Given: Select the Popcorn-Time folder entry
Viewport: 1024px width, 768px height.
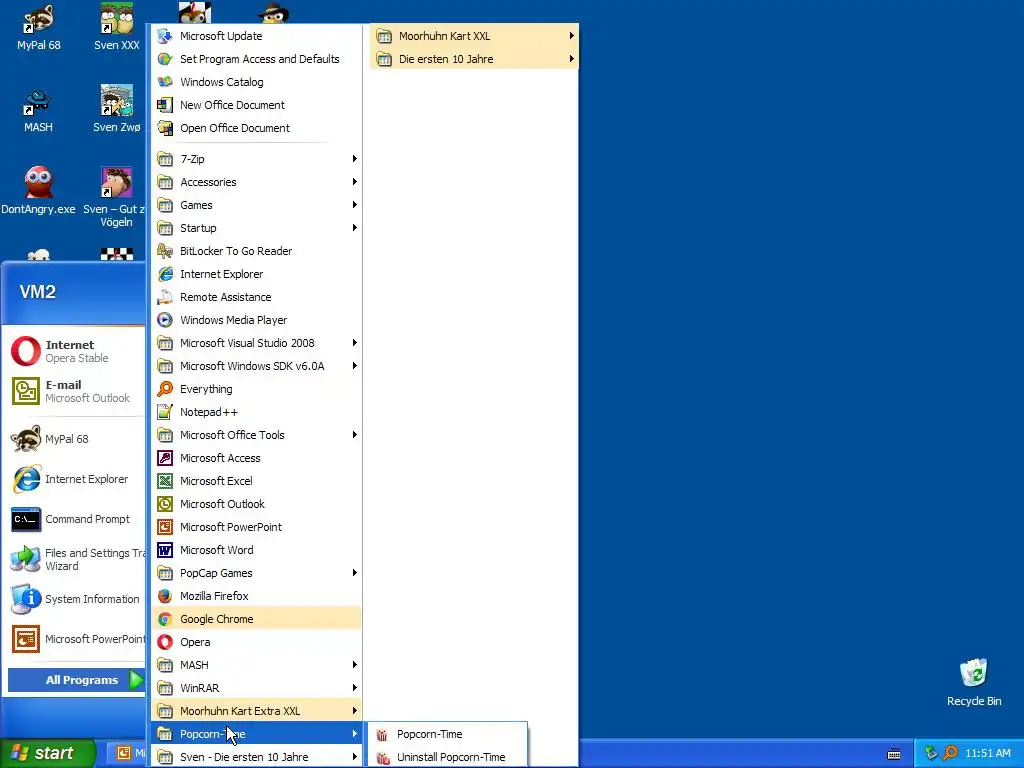Looking at the screenshot, I should pos(257,734).
